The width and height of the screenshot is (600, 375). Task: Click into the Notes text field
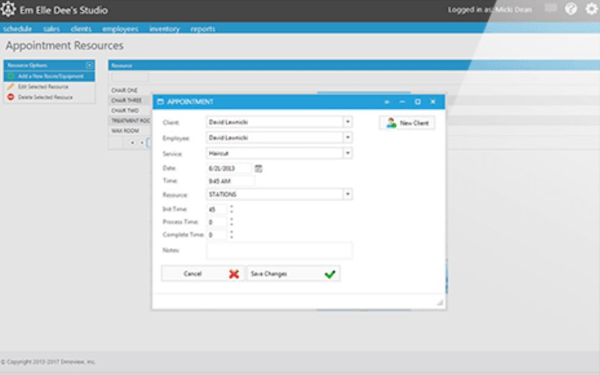point(279,251)
